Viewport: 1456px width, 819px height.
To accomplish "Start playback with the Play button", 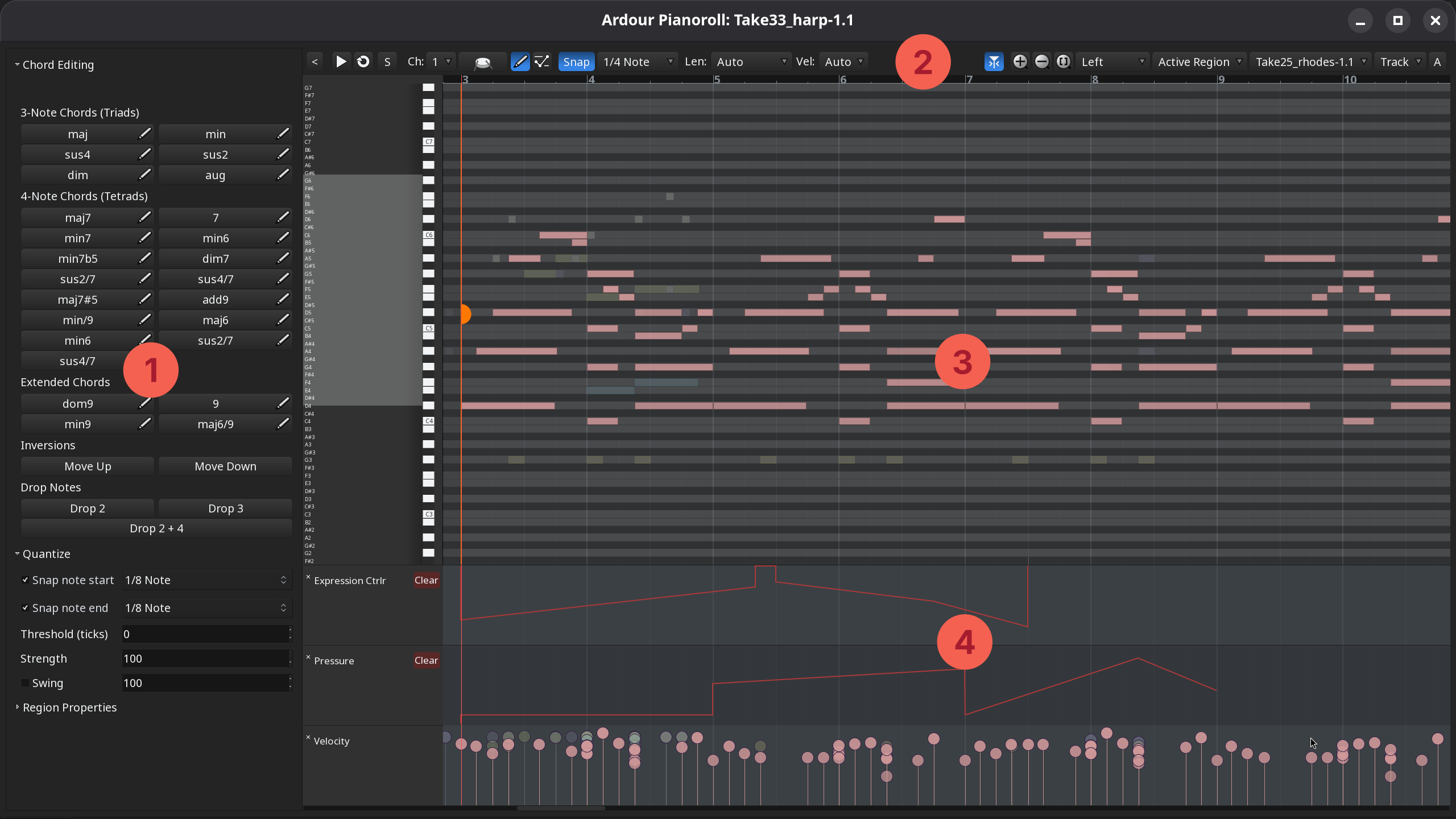I will pos(341,61).
